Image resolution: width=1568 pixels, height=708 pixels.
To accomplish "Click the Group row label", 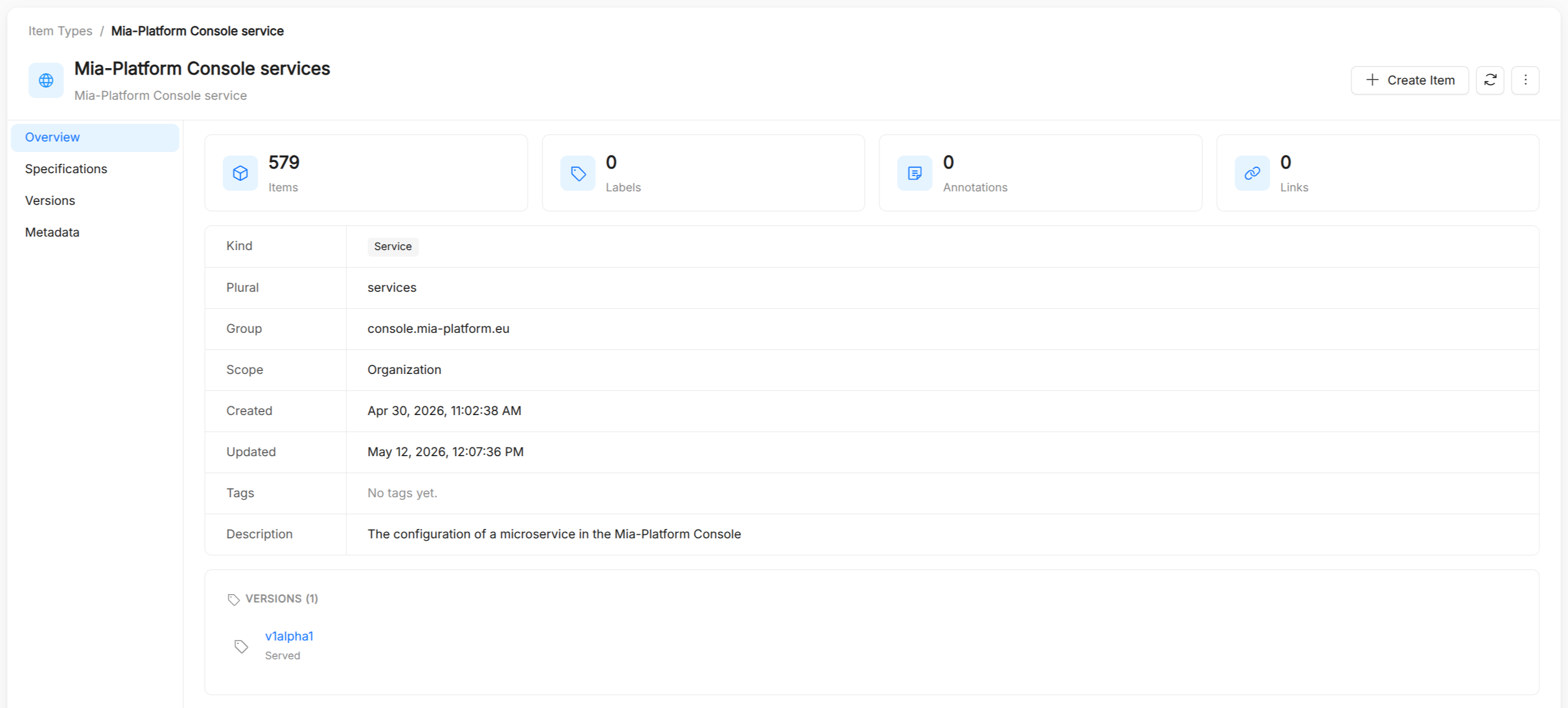I will 244,329.
